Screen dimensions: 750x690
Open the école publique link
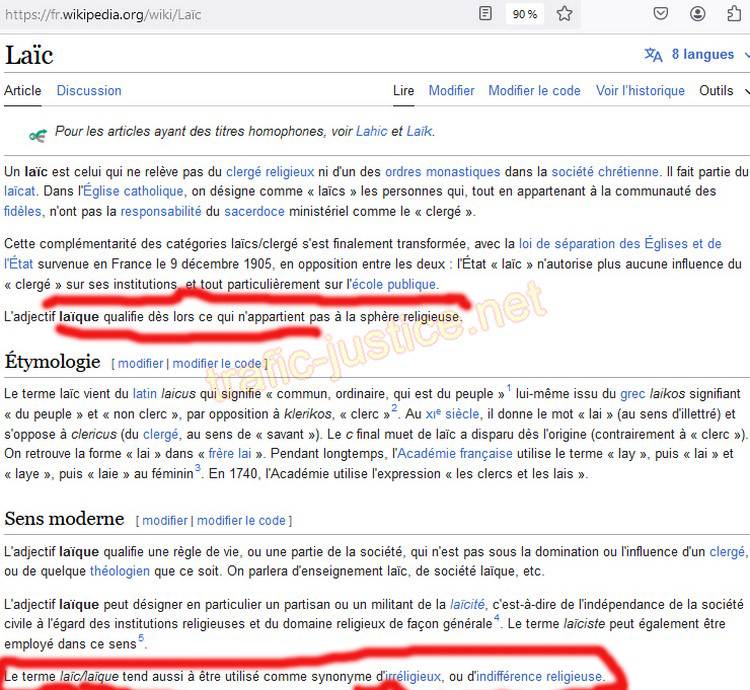click(391, 284)
